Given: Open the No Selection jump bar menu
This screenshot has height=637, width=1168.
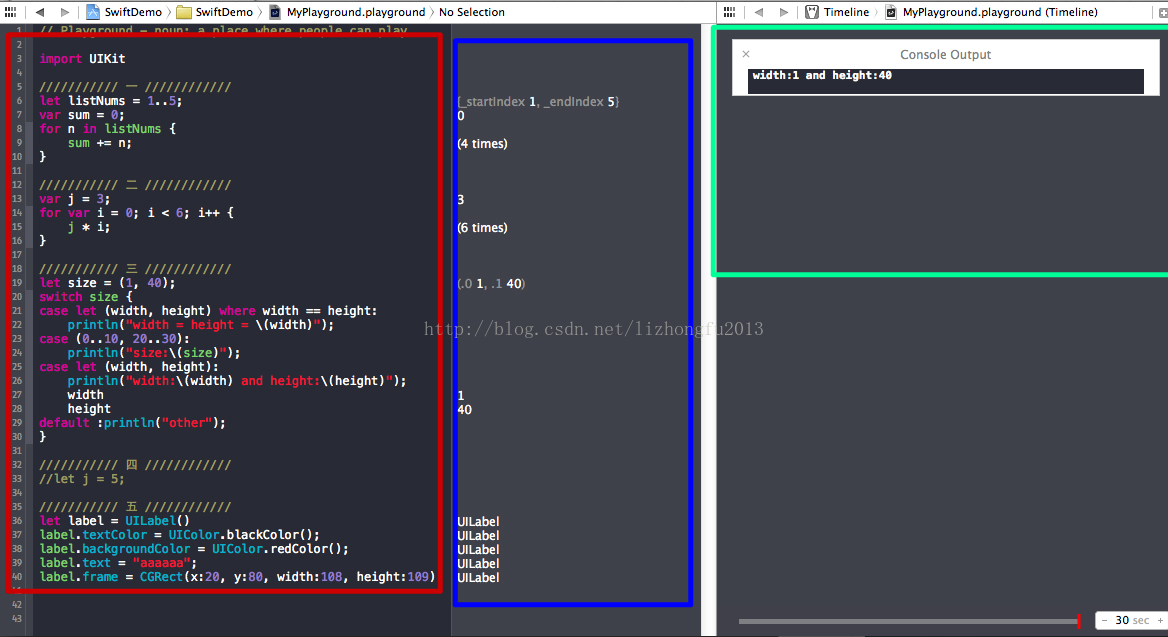Looking at the screenshot, I should coord(472,12).
